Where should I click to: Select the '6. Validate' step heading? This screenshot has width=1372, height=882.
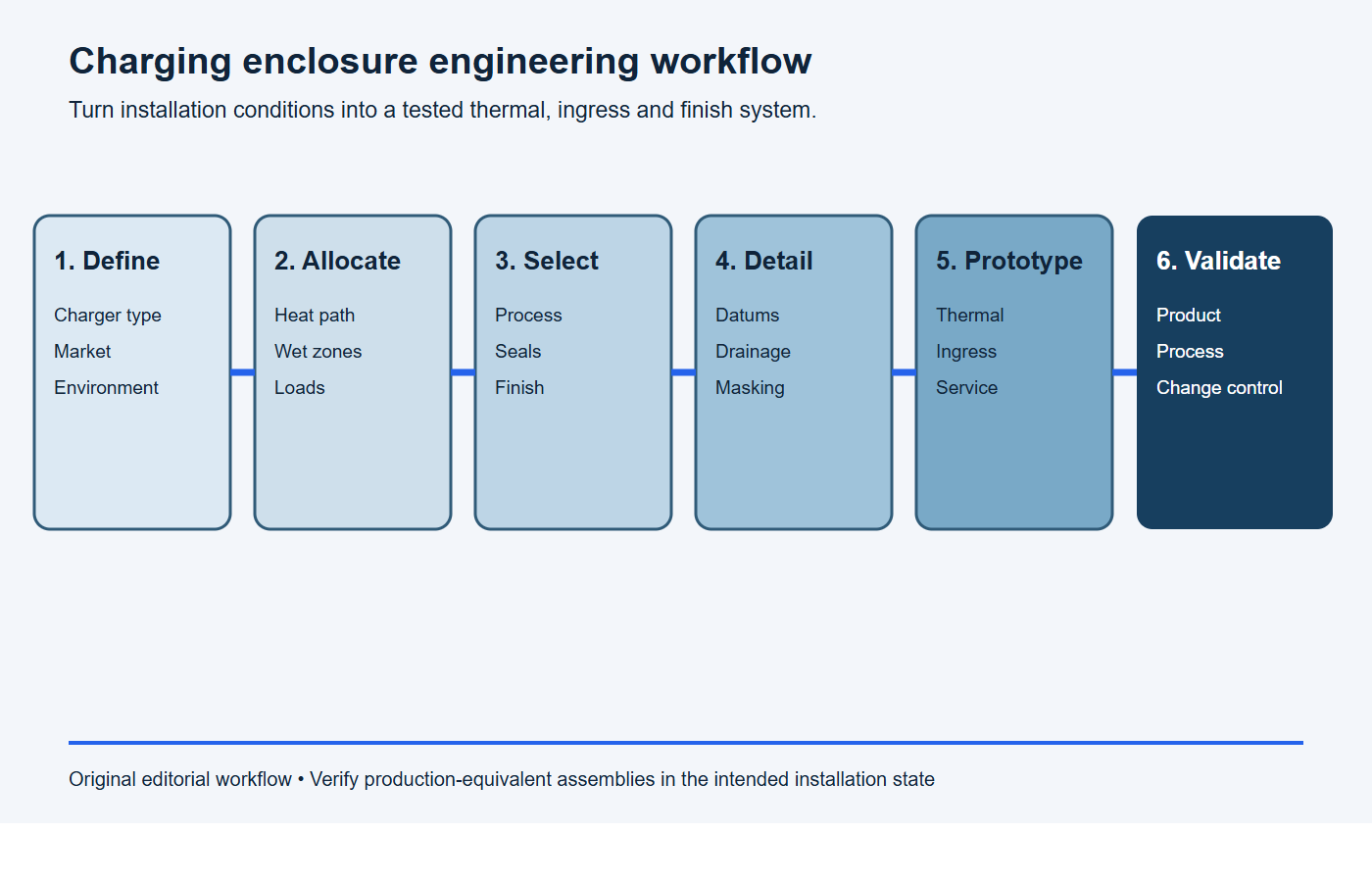tap(1218, 261)
